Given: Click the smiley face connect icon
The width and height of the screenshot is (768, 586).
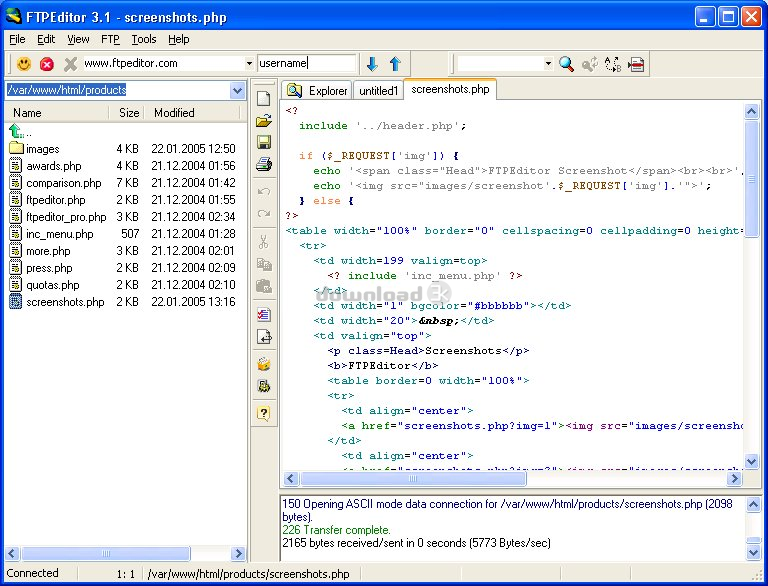Looking at the screenshot, I should click(23, 64).
